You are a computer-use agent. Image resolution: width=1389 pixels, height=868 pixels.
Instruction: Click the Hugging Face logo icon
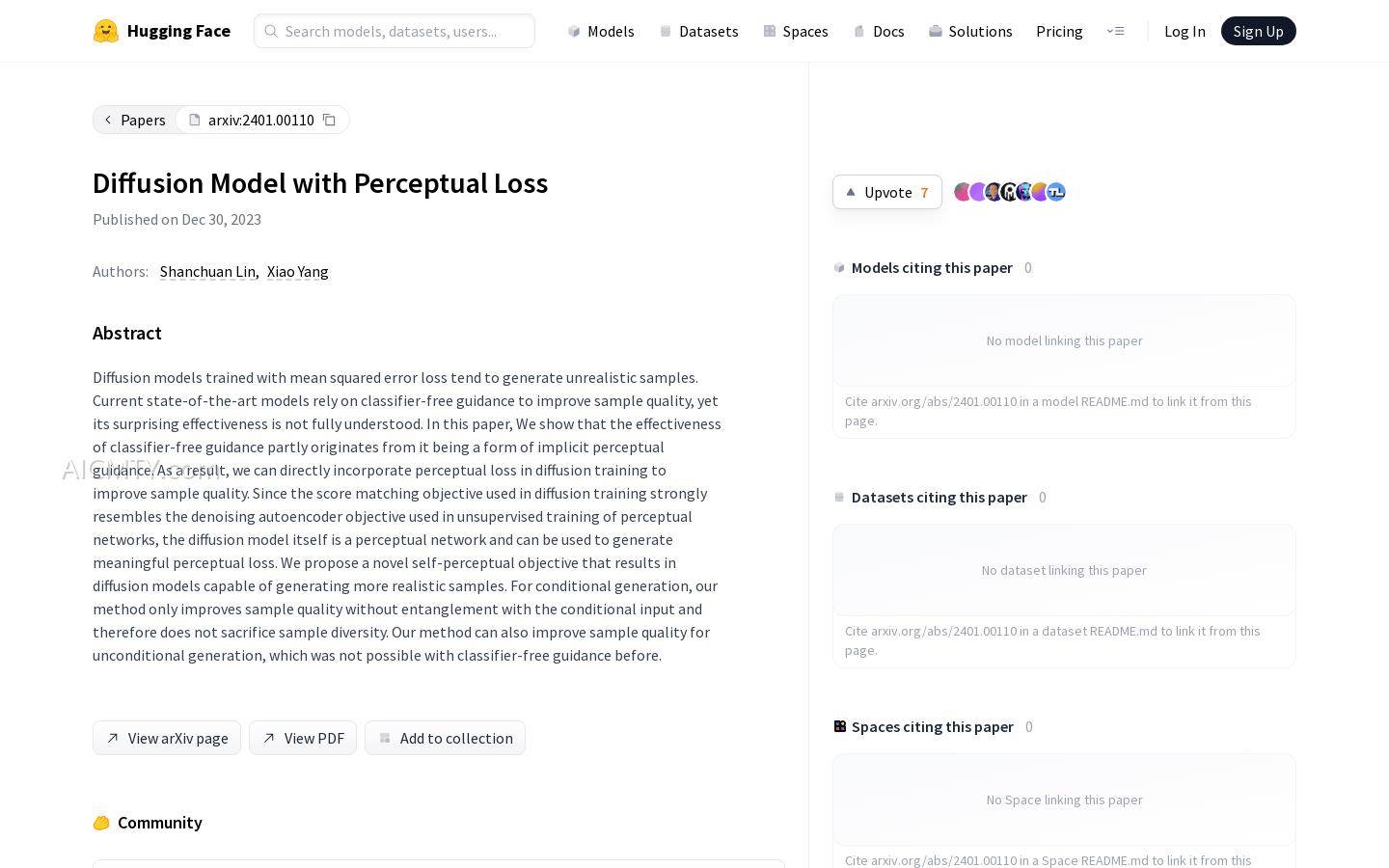pyautogui.click(x=106, y=31)
